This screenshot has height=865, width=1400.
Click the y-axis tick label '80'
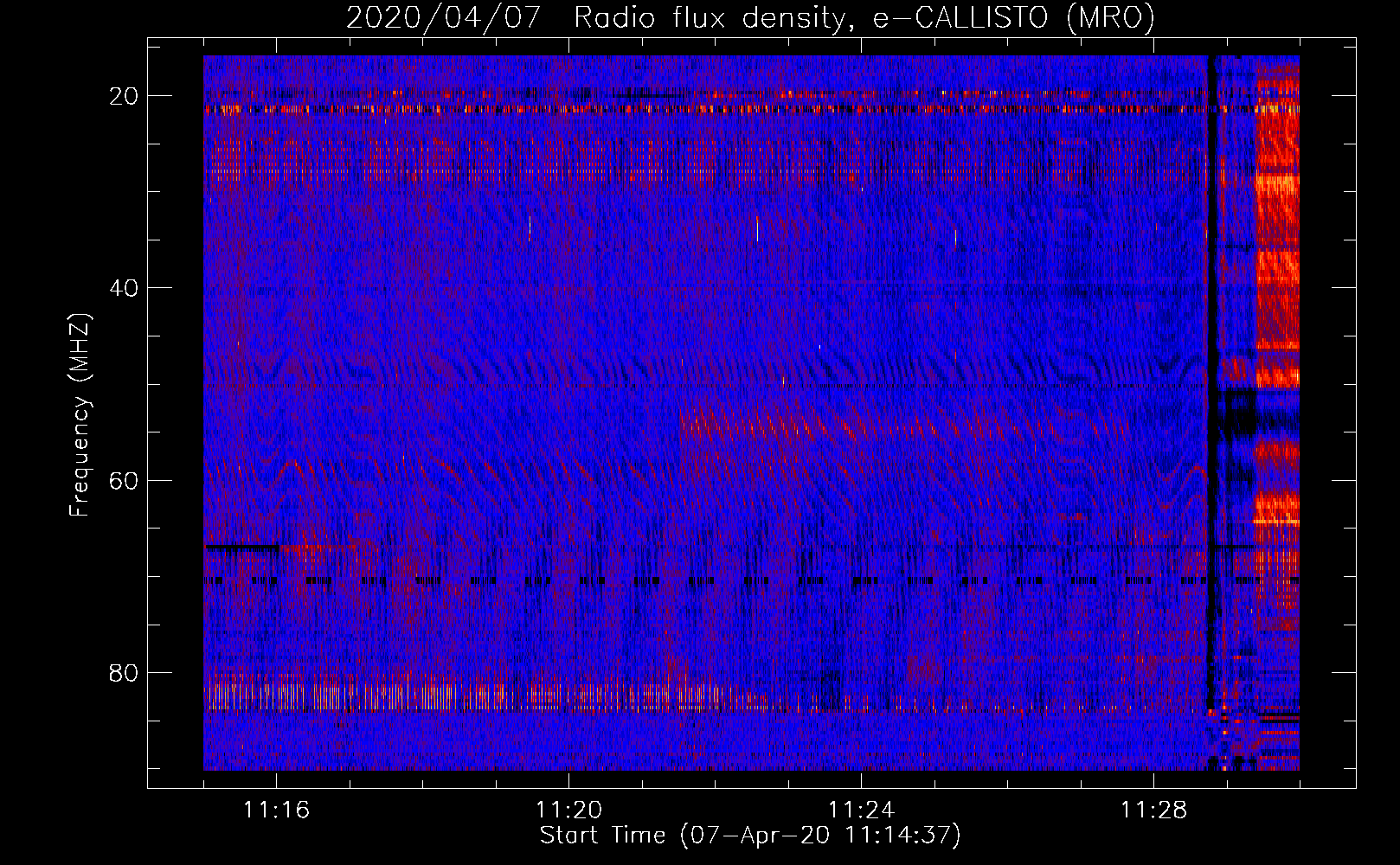125,672
